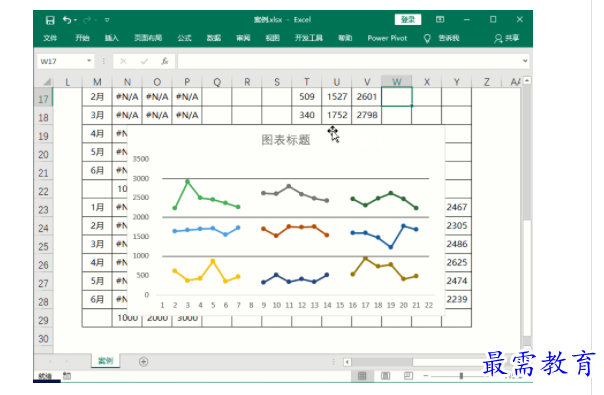
Task: Click cell containing 1527
Action: [x=337, y=97]
